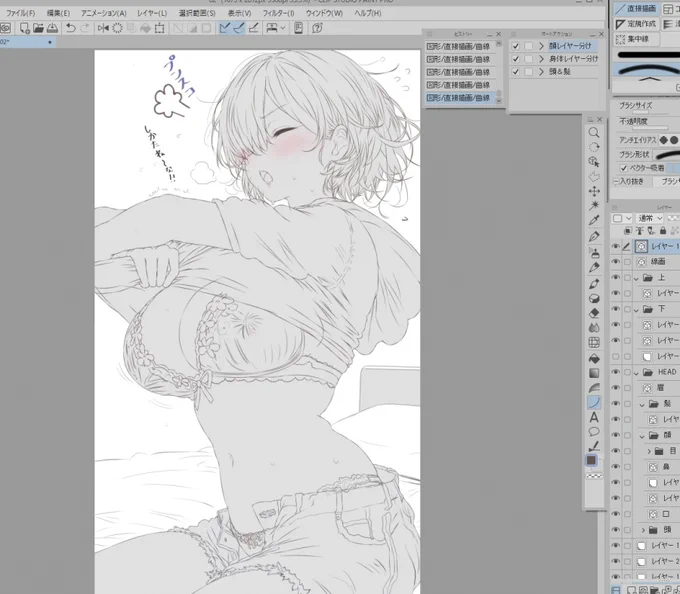Expand the 顔レイヤー分け auto action set
Screen dimensions: 680x594
pos(541,46)
